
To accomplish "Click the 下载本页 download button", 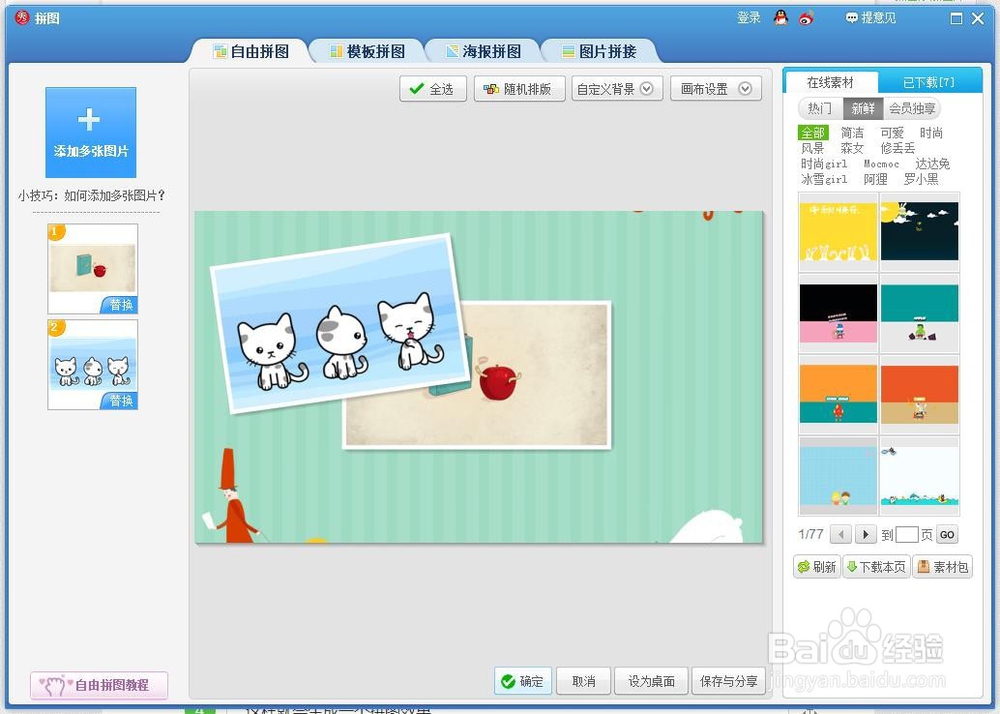I will pyautogui.click(x=877, y=567).
